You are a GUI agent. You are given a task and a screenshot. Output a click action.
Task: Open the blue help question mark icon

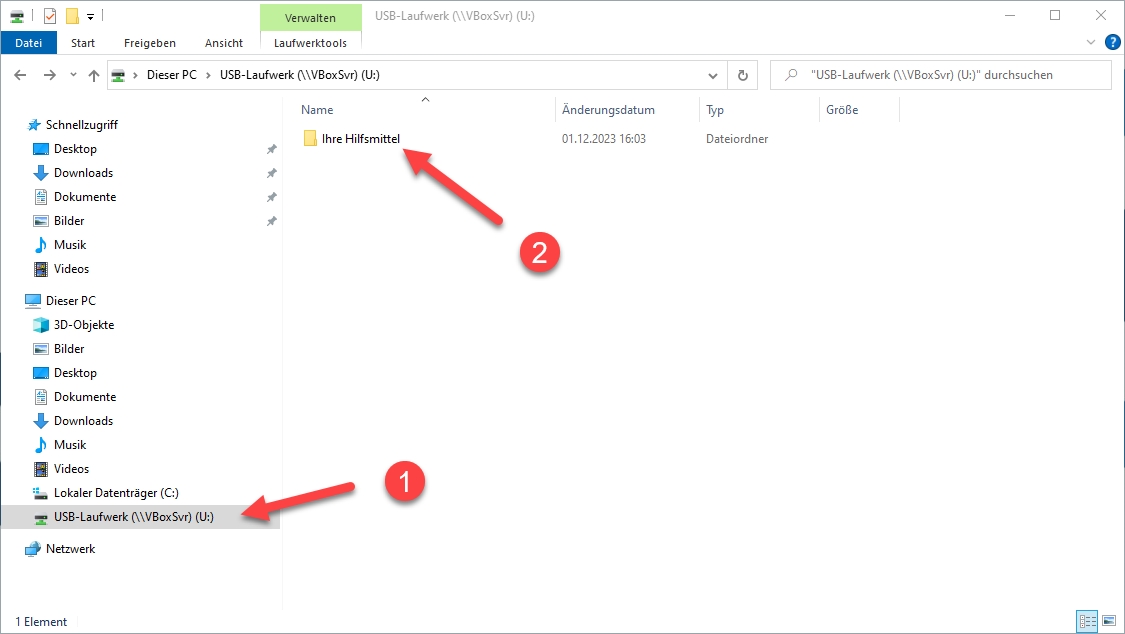point(1111,43)
